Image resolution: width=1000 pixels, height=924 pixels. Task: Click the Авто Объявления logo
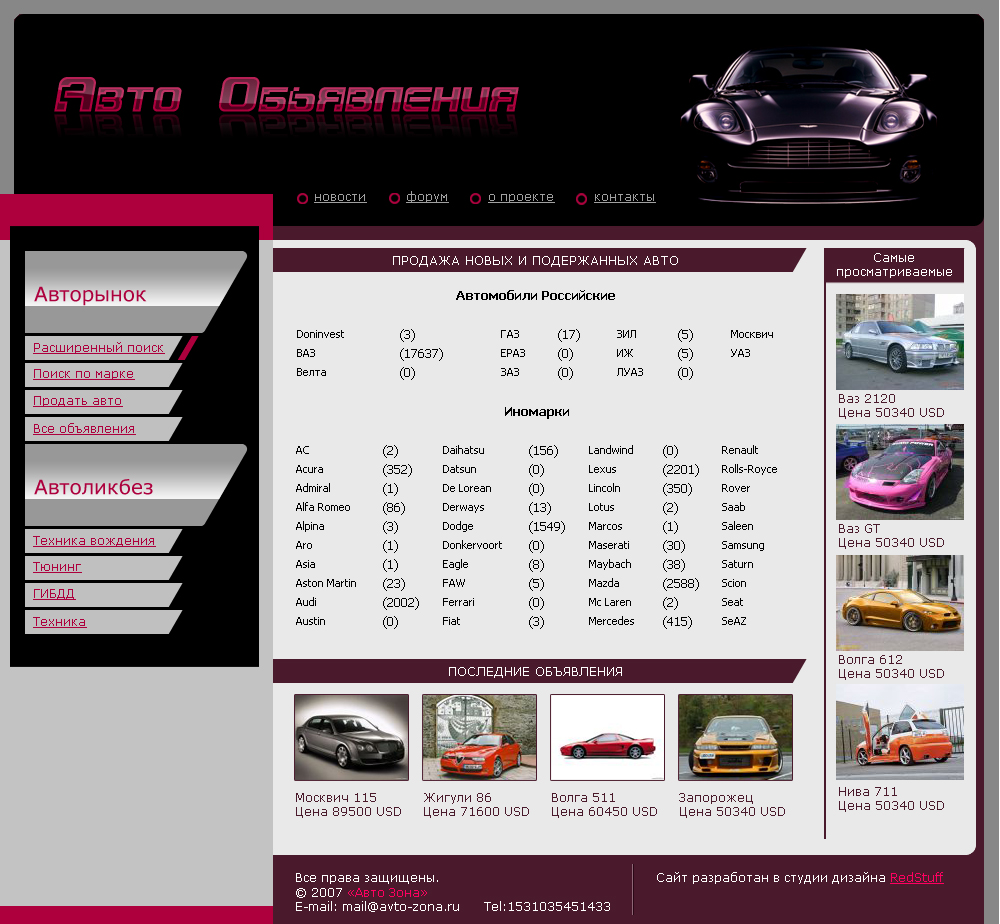pos(286,96)
